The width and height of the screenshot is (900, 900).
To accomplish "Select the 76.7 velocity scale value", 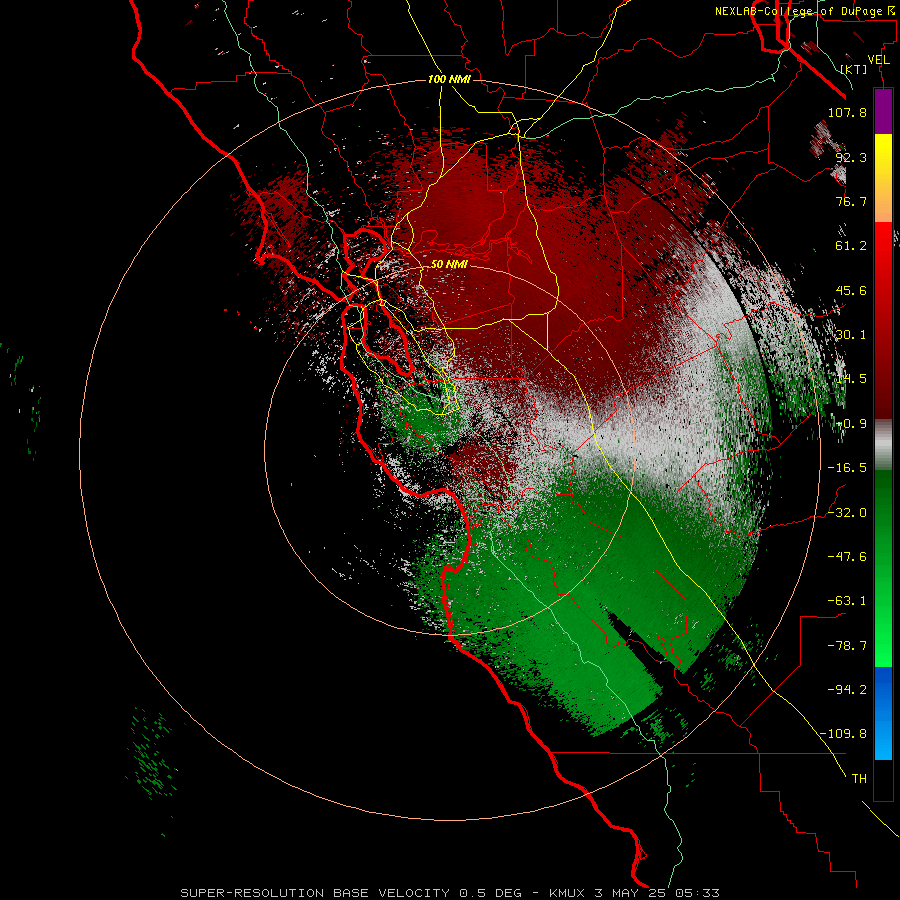I will click(851, 201).
